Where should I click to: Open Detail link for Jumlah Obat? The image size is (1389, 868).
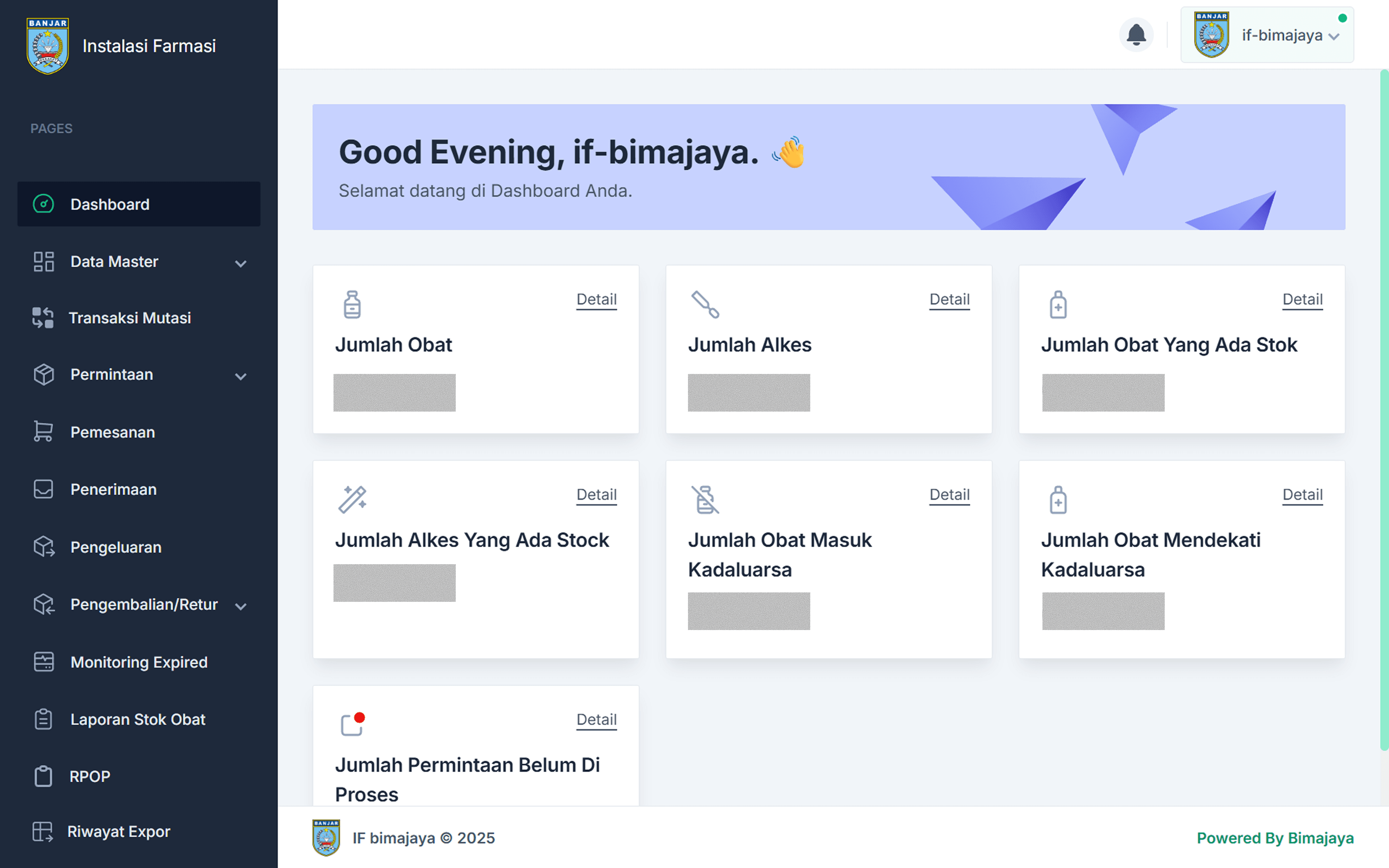pyautogui.click(x=596, y=299)
